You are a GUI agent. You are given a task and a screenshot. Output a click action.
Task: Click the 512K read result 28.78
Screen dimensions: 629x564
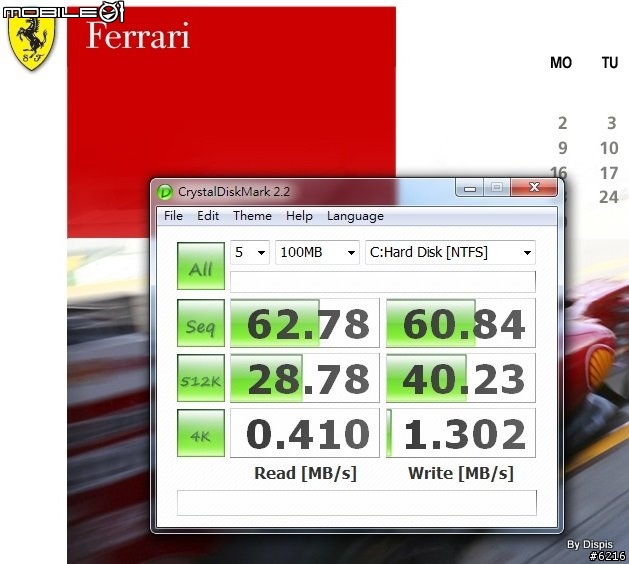[x=304, y=378]
